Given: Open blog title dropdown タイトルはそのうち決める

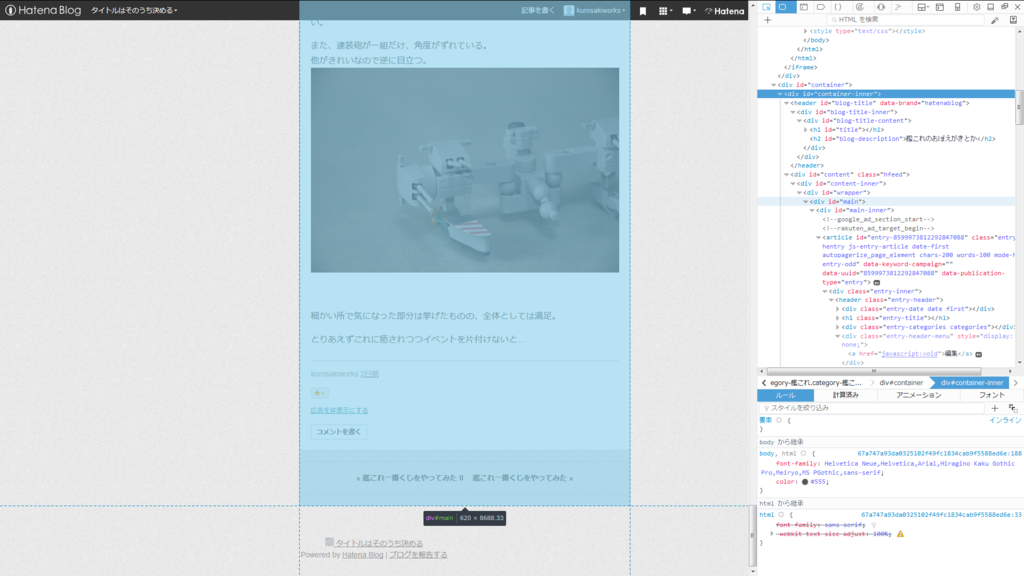Looking at the screenshot, I should click(x=134, y=10).
